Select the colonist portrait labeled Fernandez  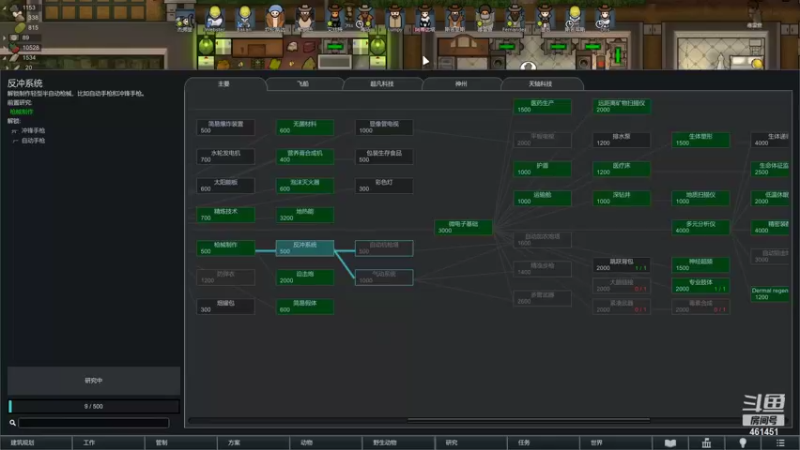514,18
